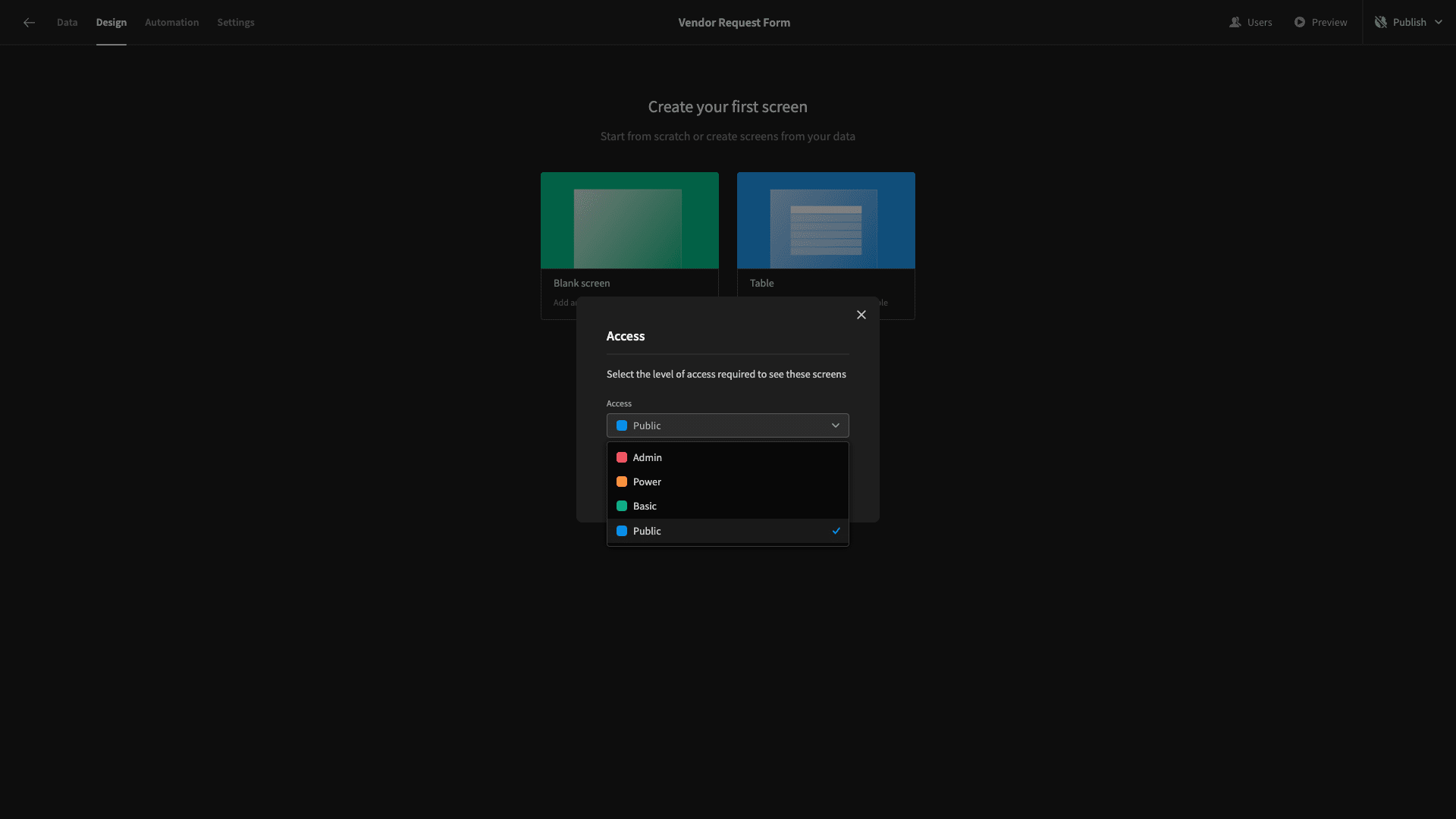This screenshot has height=819, width=1456.
Task: Go to the Settings tab
Action: 236,23
